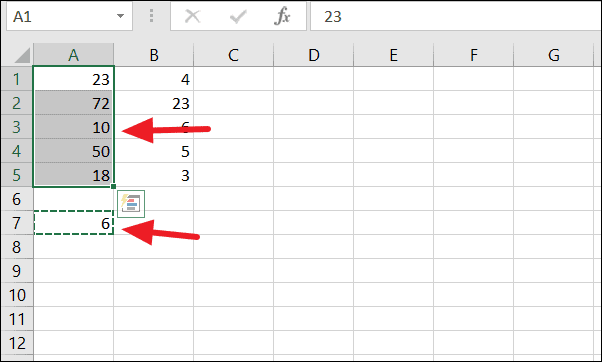Select row 12 header

(17, 342)
